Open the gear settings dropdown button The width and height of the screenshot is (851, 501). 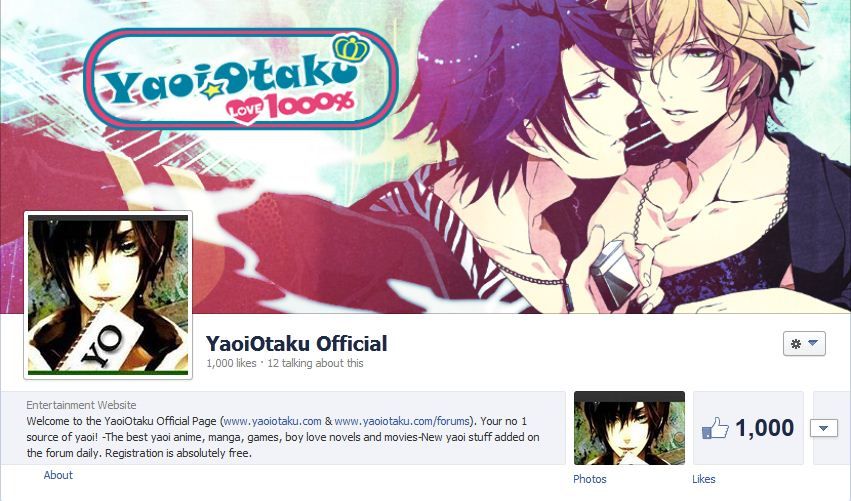804,344
